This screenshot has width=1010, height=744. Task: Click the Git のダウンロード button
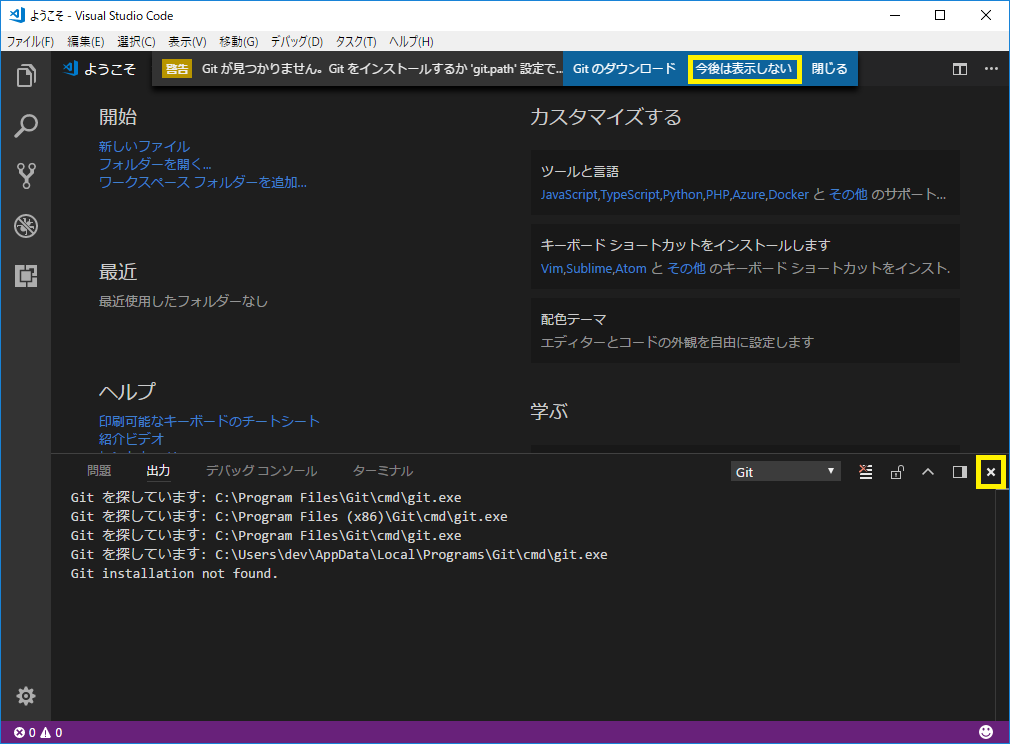tap(624, 69)
